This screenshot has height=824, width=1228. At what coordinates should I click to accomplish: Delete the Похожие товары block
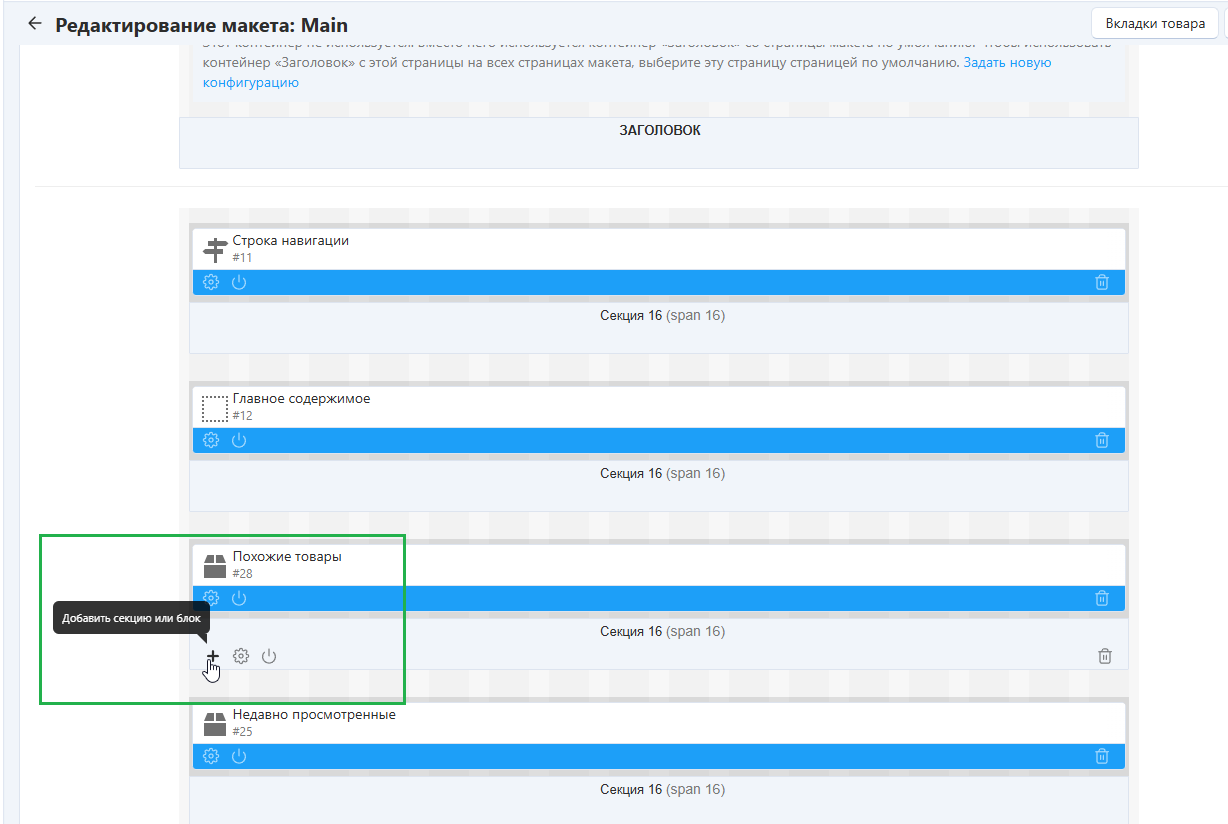click(x=1102, y=598)
